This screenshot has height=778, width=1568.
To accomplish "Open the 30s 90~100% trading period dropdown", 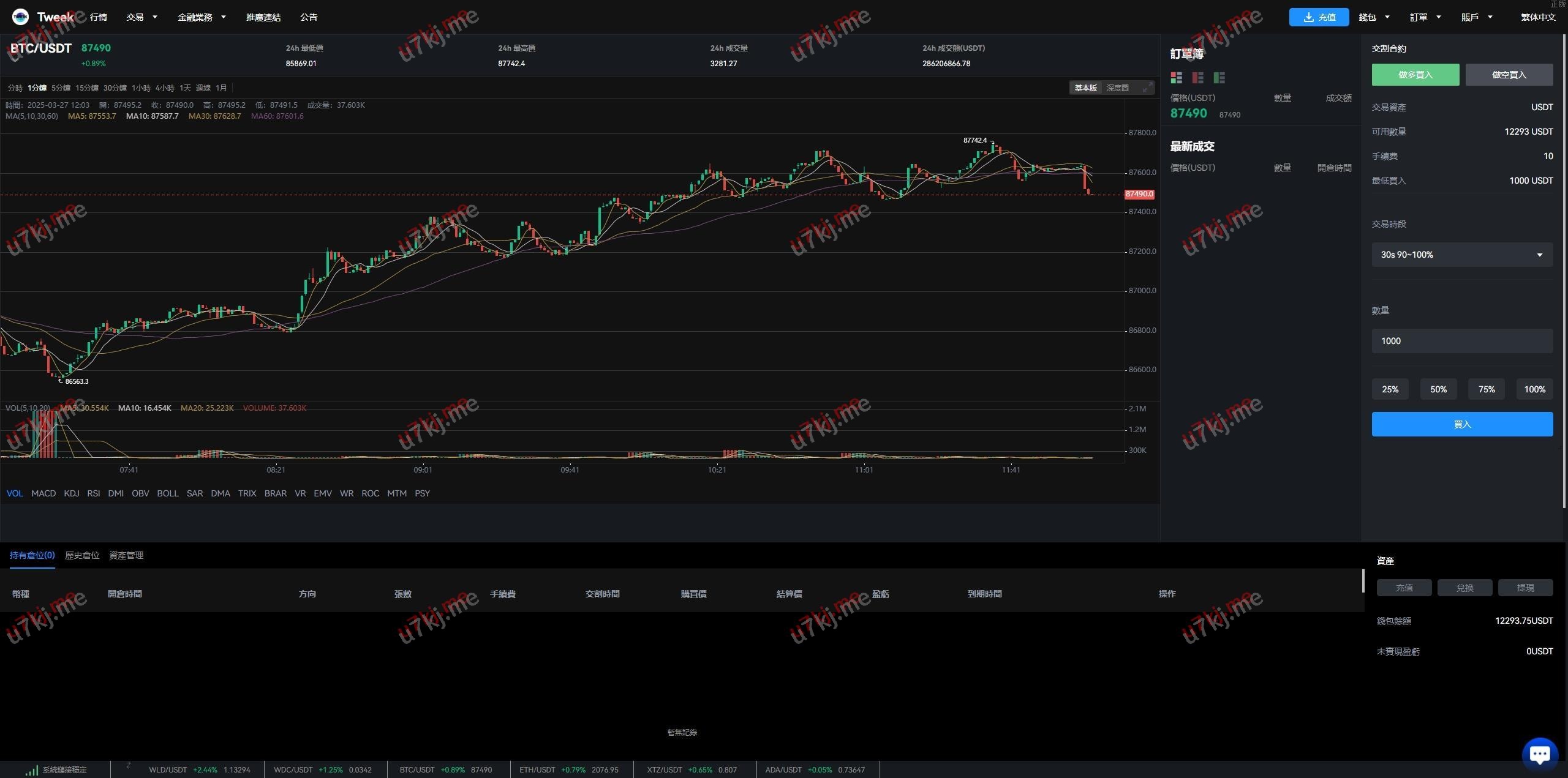I will 1461,255.
